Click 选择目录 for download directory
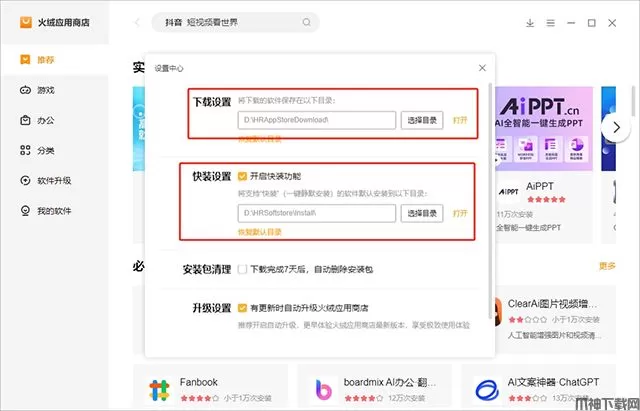This screenshot has height=411, width=640. (422, 119)
